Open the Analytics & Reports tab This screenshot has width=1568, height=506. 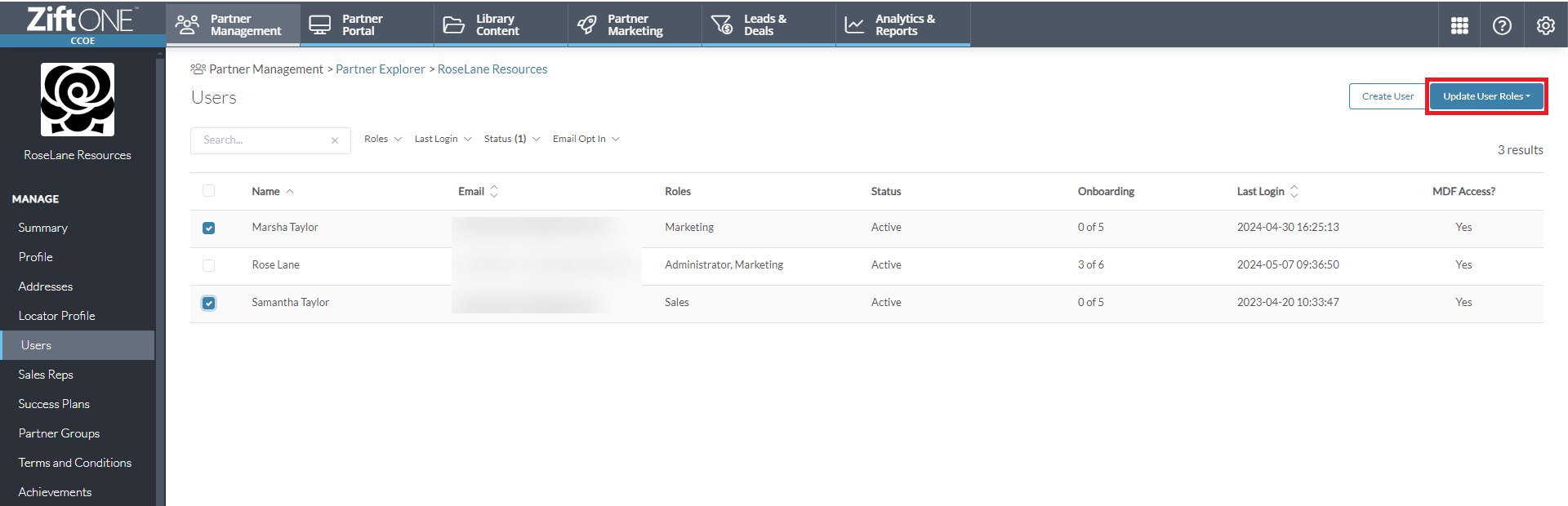(903, 24)
